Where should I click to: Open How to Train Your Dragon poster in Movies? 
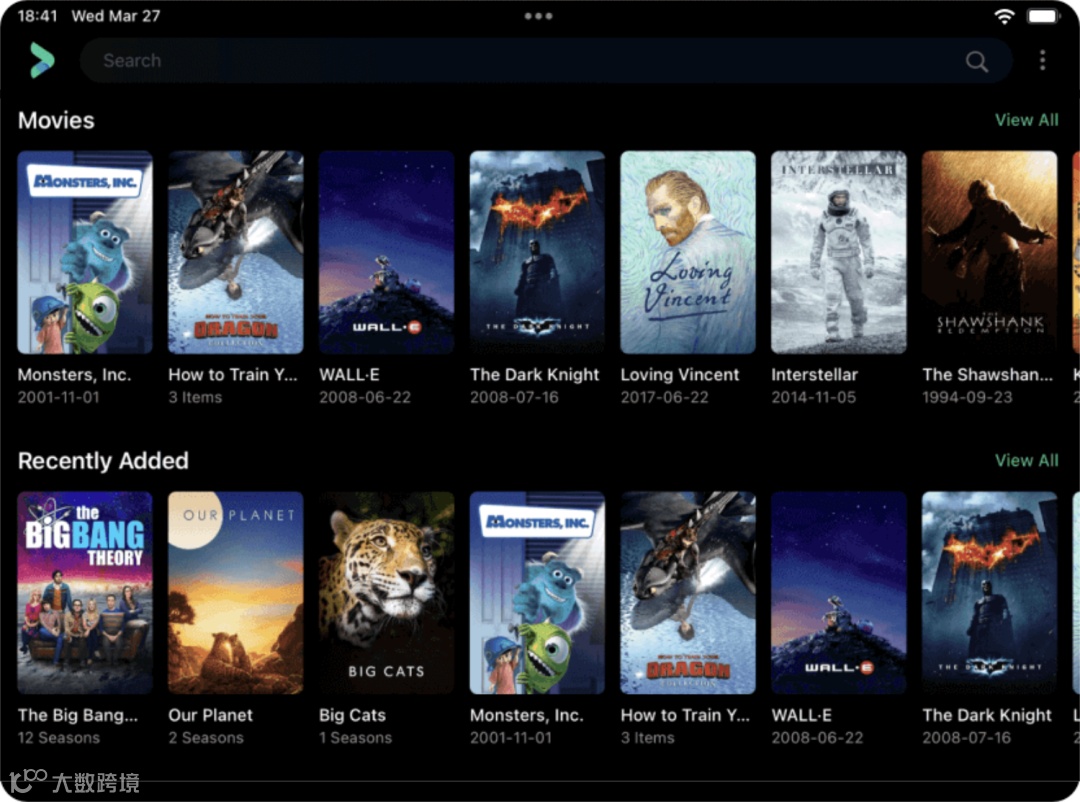pyautogui.click(x=236, y=252)
